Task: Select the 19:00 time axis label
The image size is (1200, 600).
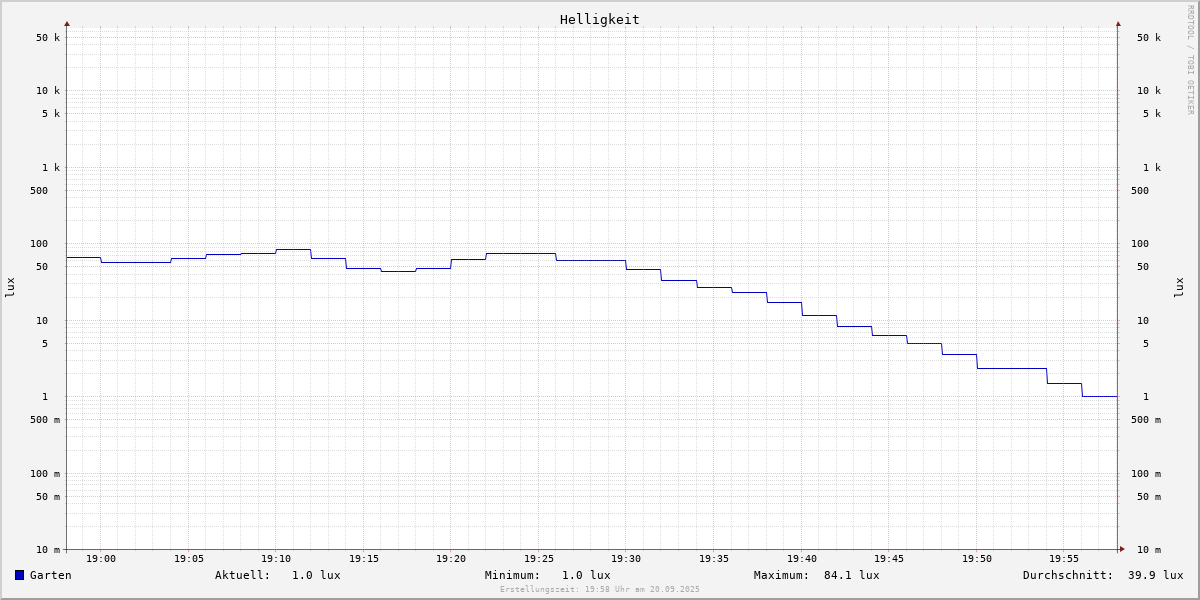Action: tap(101, 559)
